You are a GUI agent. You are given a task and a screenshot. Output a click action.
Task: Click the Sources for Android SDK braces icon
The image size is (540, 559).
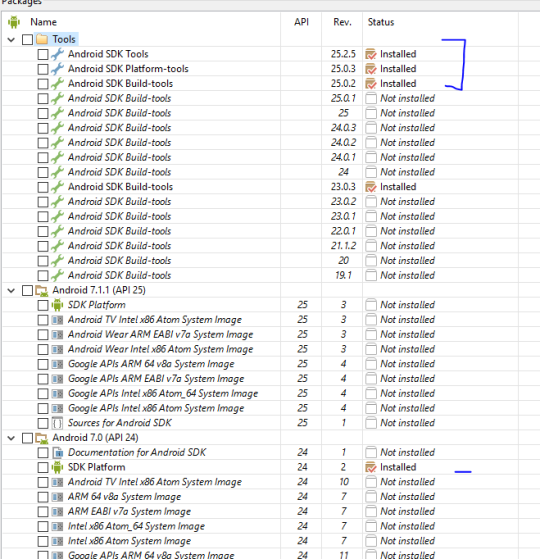click(57, 423)
